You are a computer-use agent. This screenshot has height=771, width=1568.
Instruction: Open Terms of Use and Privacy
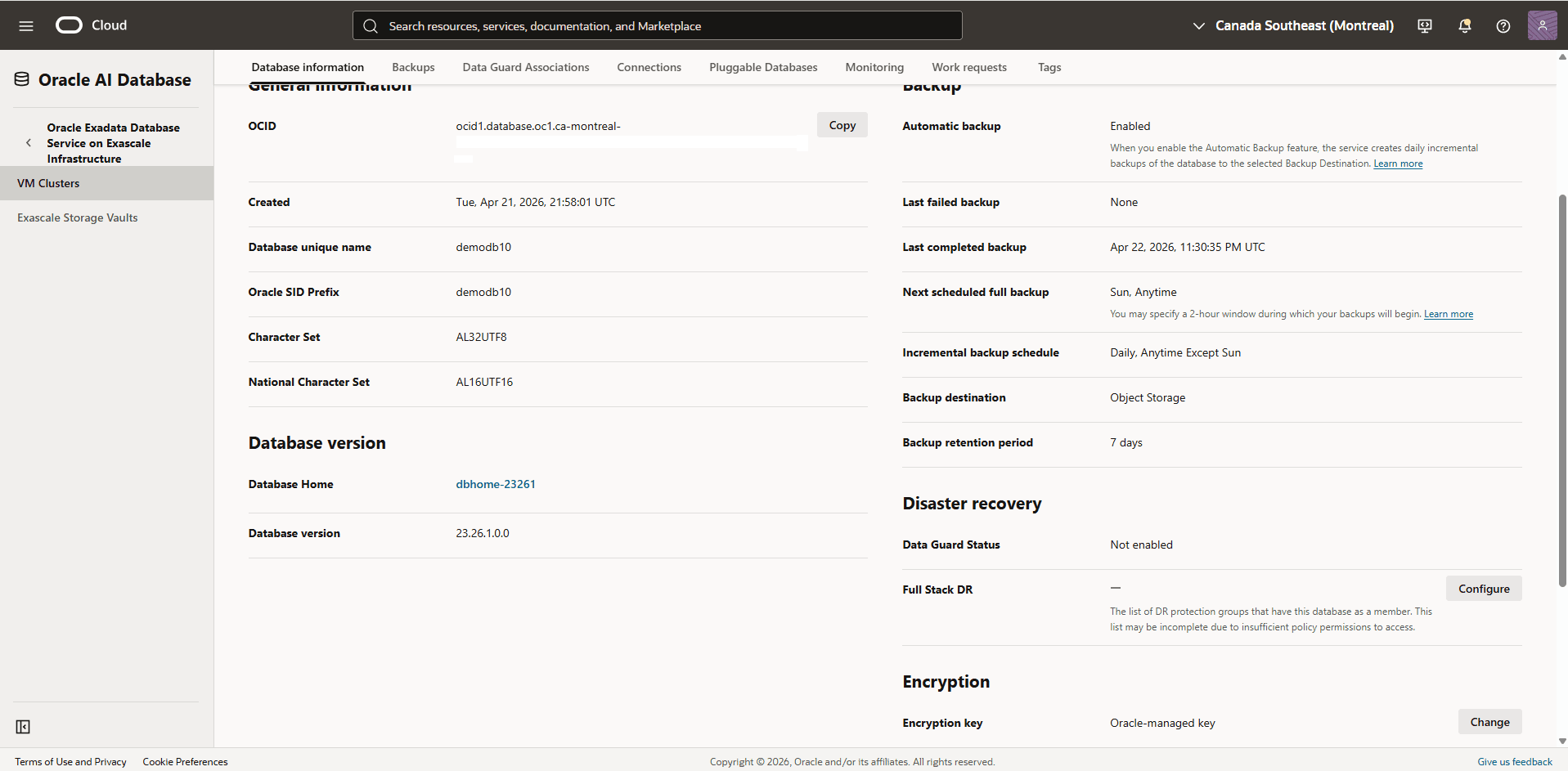point(70,761)
